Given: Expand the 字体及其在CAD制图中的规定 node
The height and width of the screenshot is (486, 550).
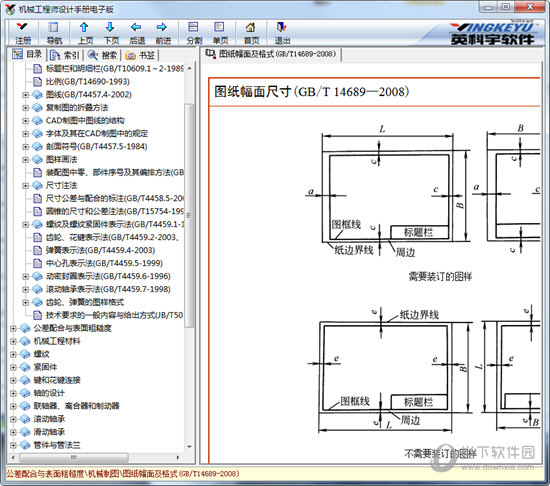Looking at the screenshot, I should (x=25, y=133).
